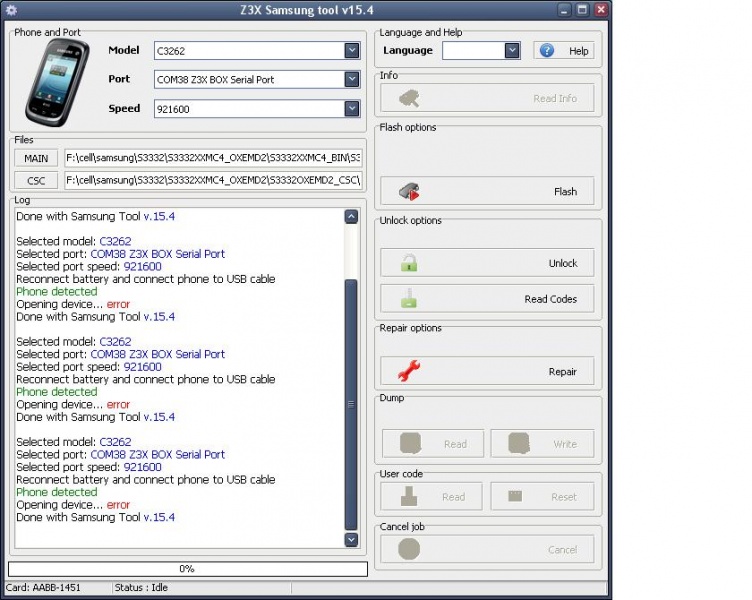Click the Card: AABB-1451 status text

coord(43,588)
